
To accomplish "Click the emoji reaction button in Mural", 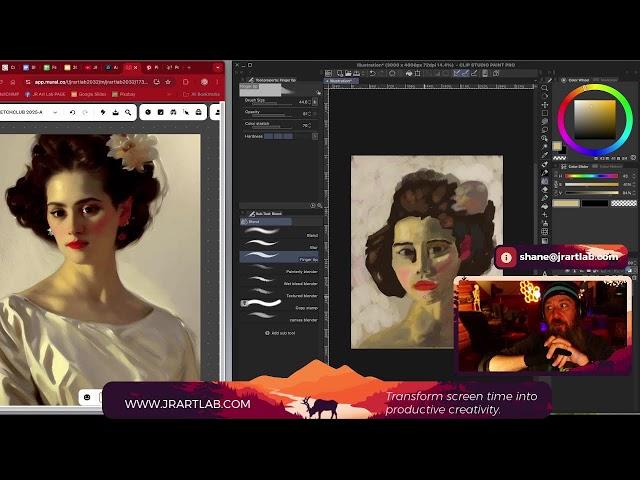I will [87, 397].
